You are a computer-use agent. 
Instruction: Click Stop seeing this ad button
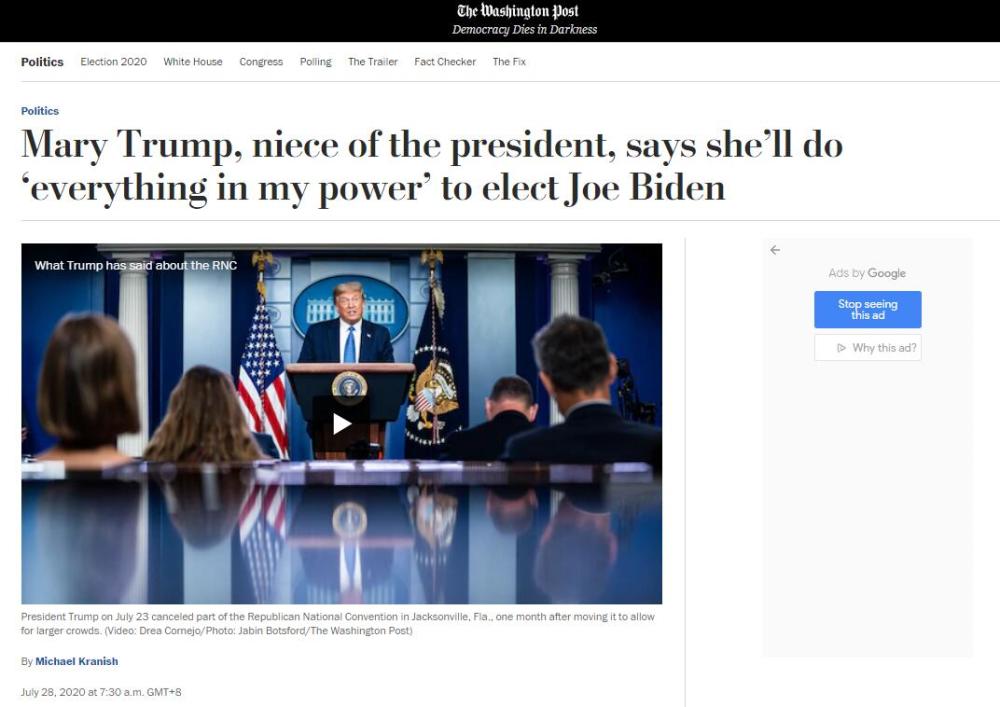867,309
